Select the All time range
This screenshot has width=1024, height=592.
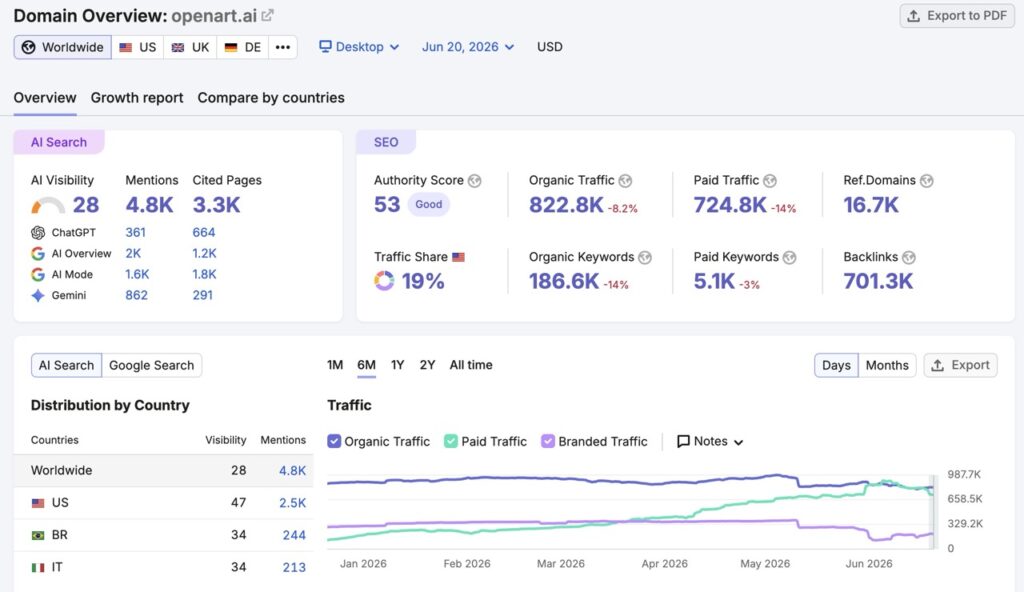coord(471,365)
